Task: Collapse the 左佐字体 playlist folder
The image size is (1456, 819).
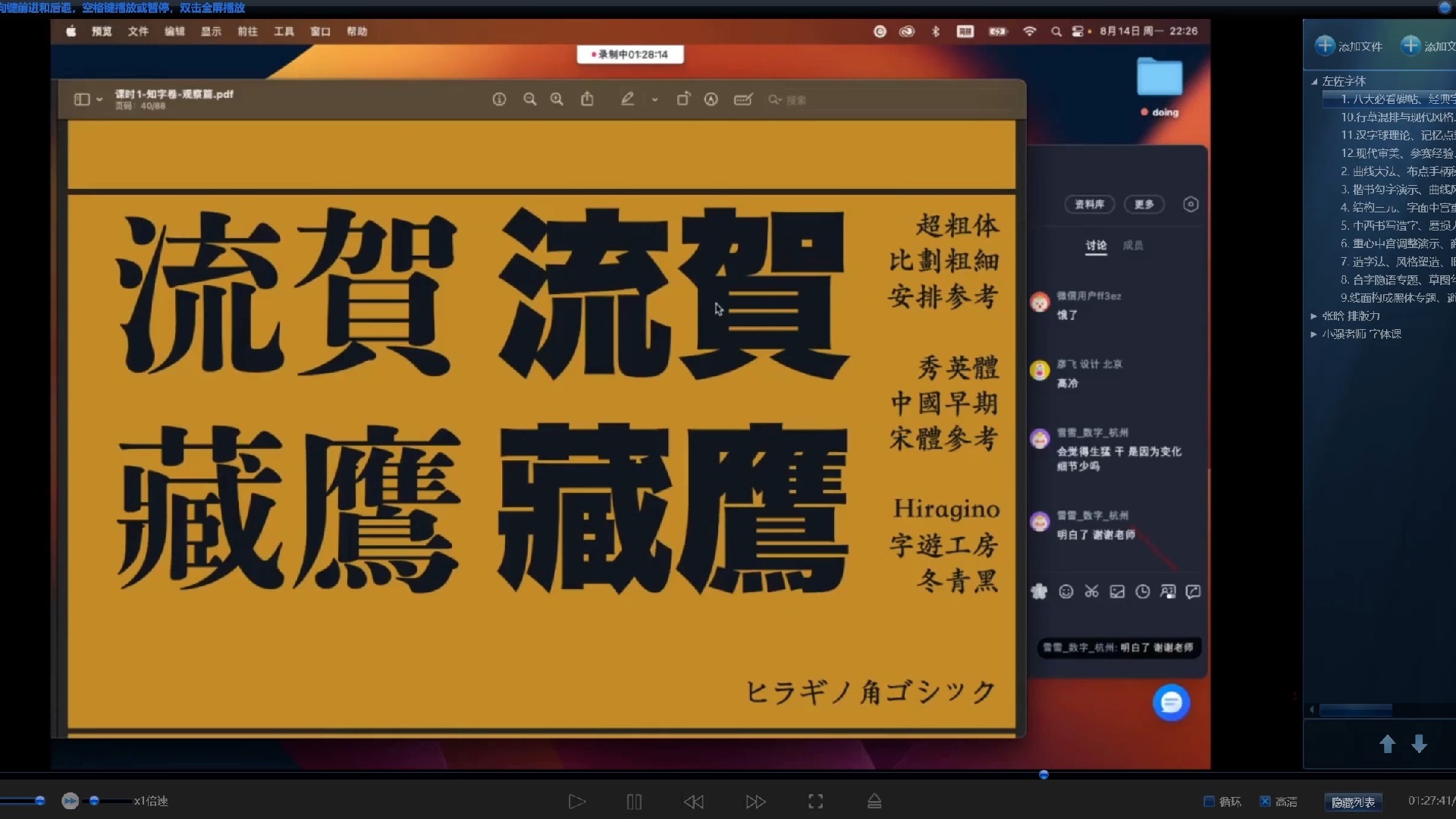Action: [x=1314, y=81]
